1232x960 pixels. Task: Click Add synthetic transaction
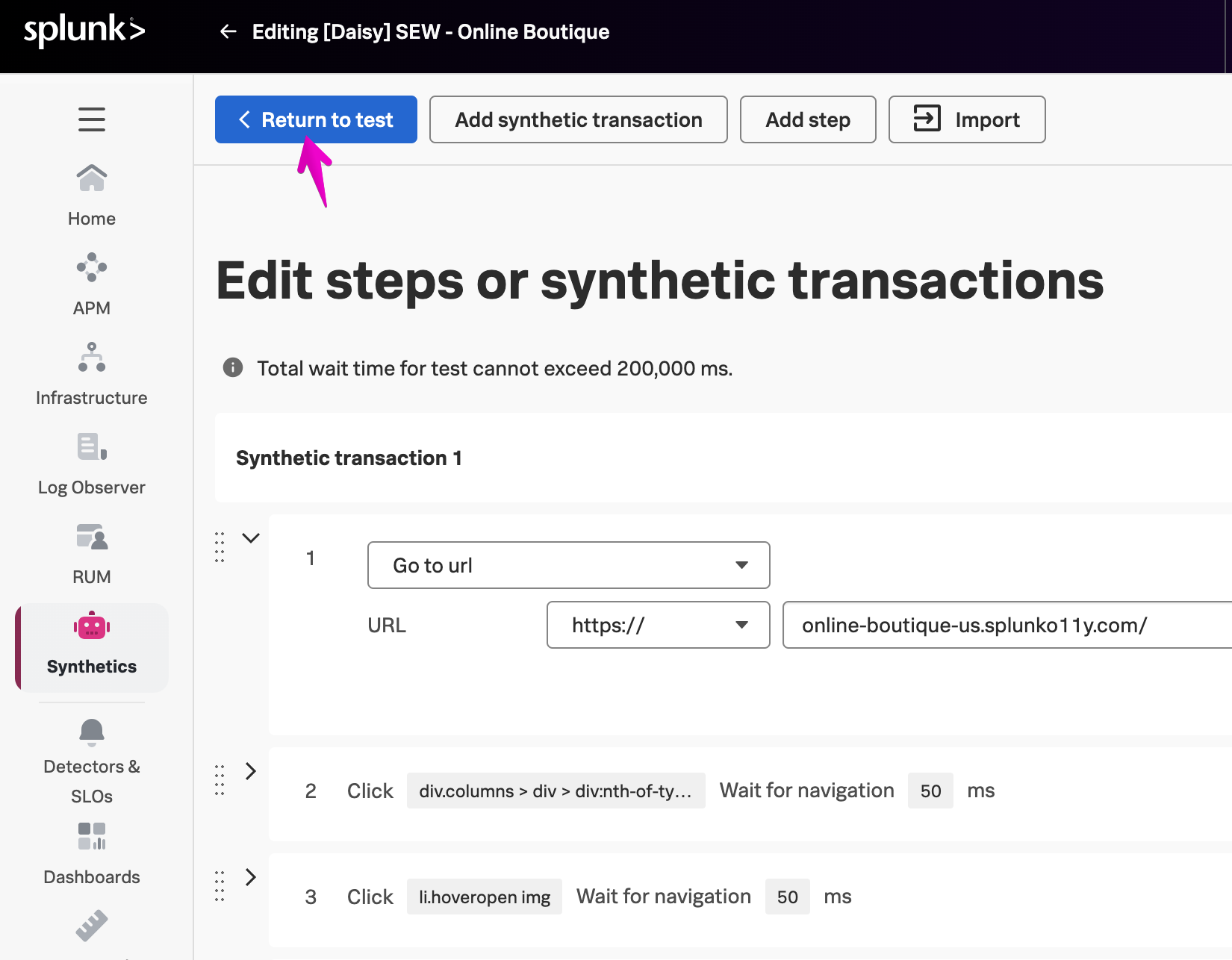578,119
